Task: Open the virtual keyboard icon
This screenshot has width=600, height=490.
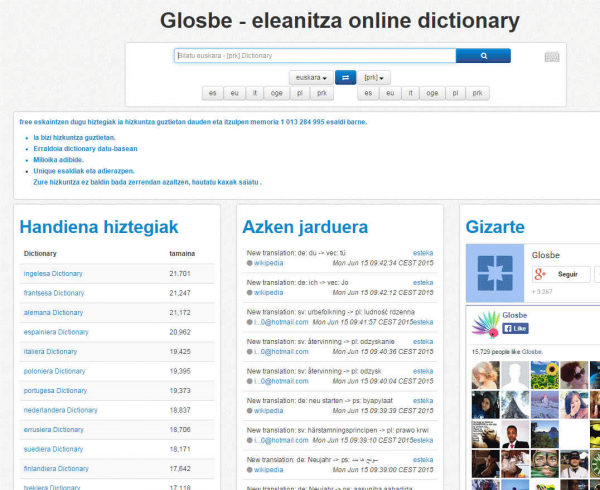Action: coord(552,57)
